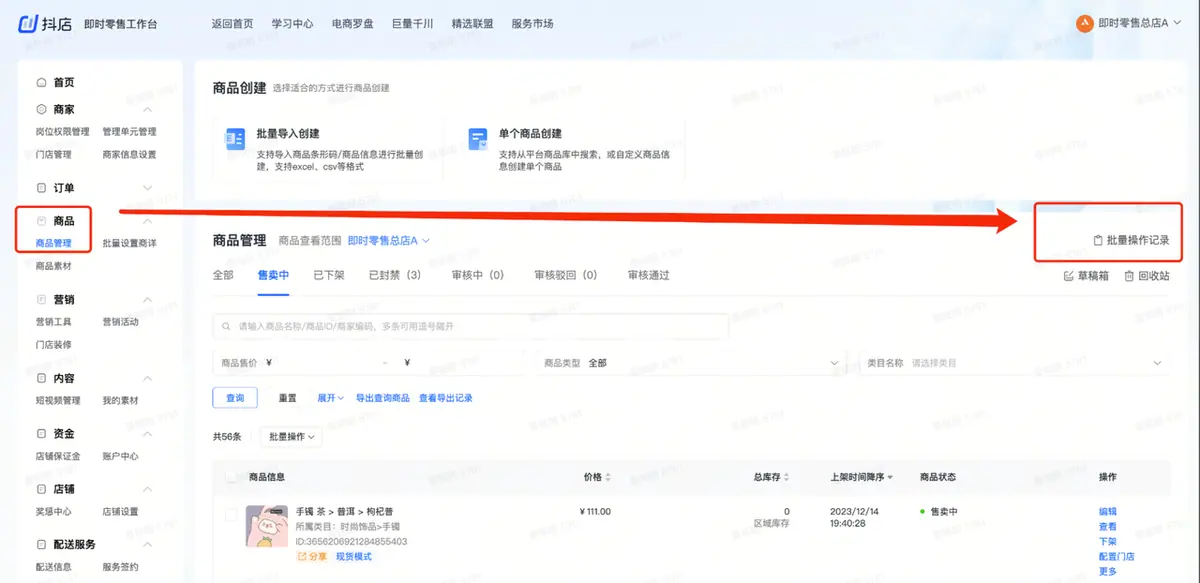Screen dimensions: 1200x583
Task: Click the 下架 link in the 操作 column
Action: [1108, 542]
